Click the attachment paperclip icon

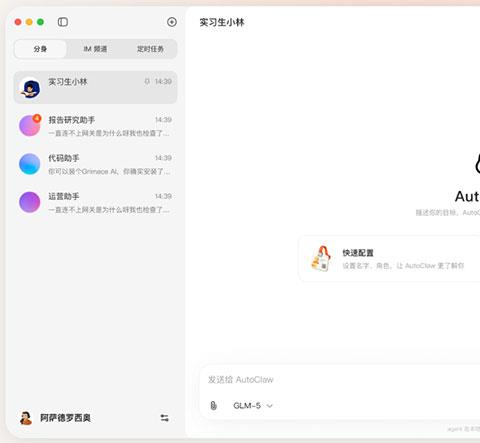[213, 405]
